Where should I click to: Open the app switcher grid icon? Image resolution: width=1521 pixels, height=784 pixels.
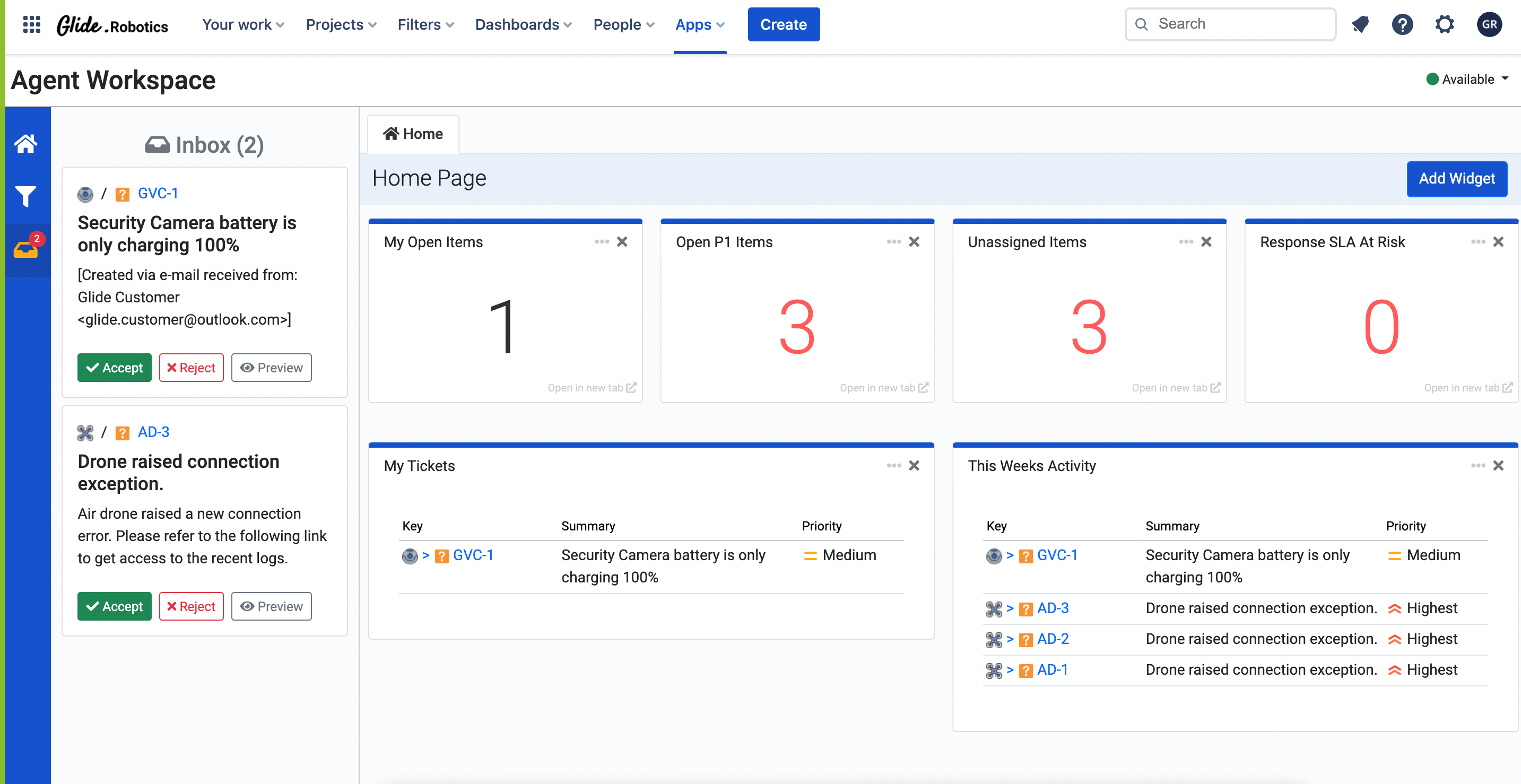click(x=31, y=24)
